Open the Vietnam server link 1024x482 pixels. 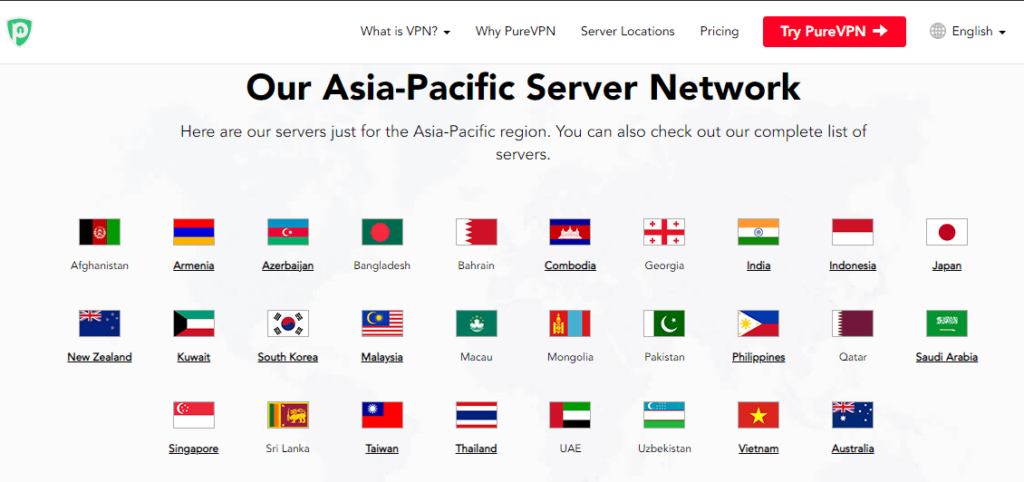click(758, 449)
